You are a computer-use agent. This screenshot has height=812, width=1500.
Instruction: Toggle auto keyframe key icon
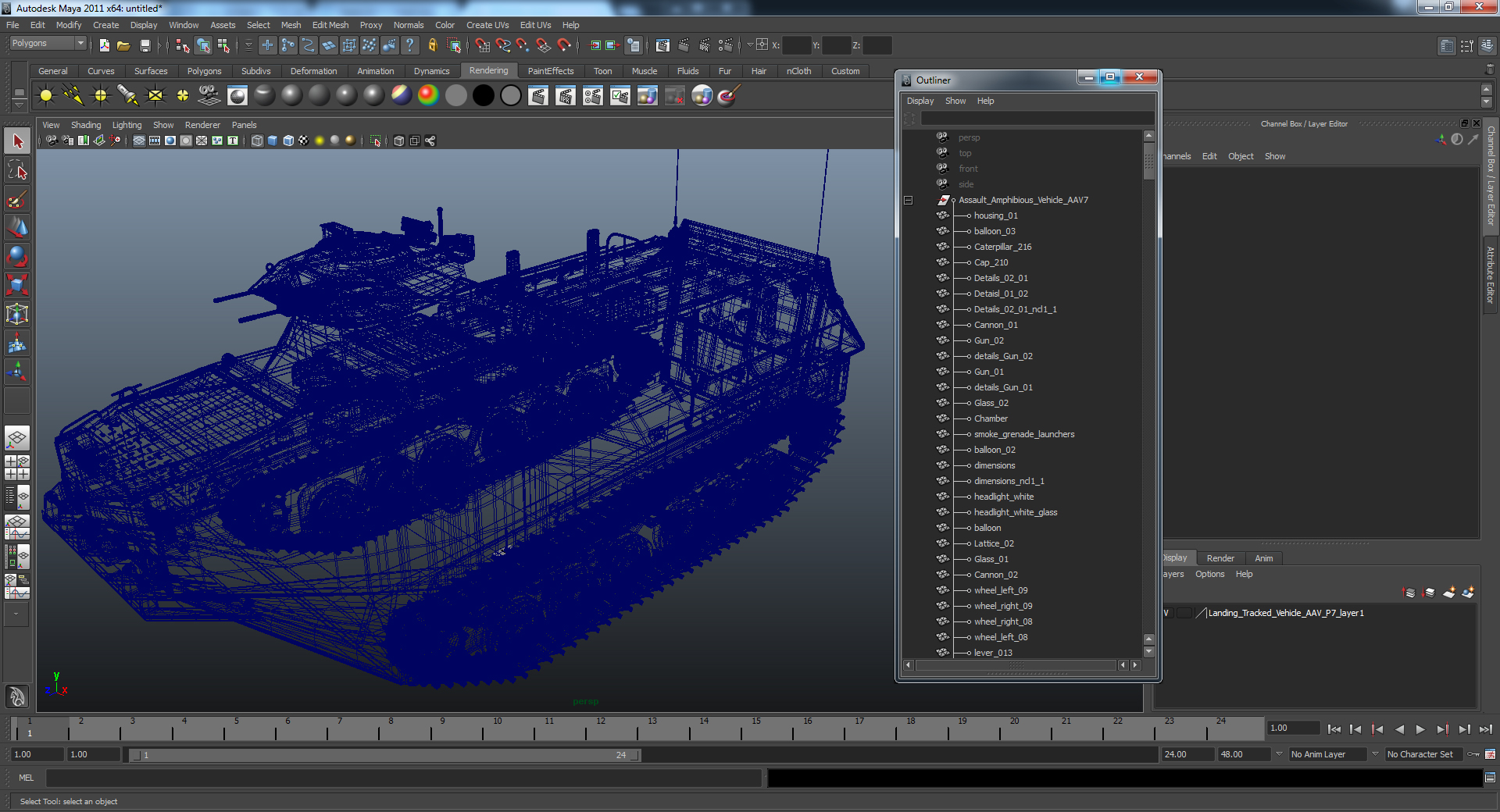tap(1473, 754)
